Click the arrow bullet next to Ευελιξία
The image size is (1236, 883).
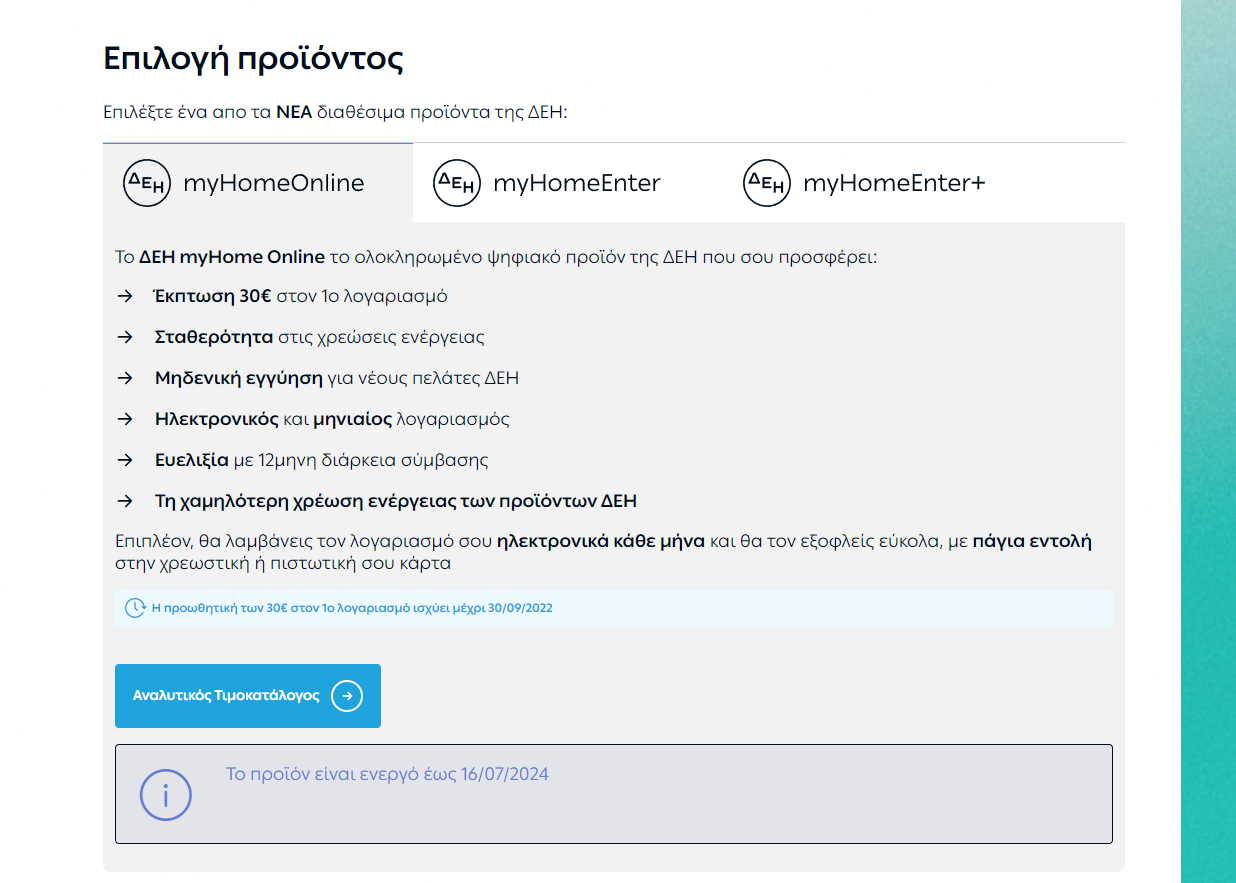click(125, 460)
